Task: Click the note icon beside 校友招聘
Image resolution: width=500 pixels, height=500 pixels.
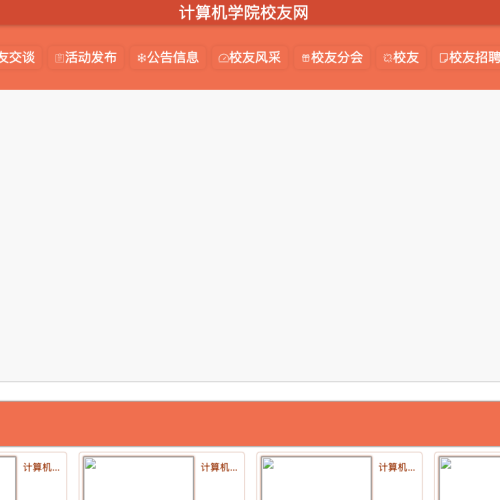Action: 444,58
